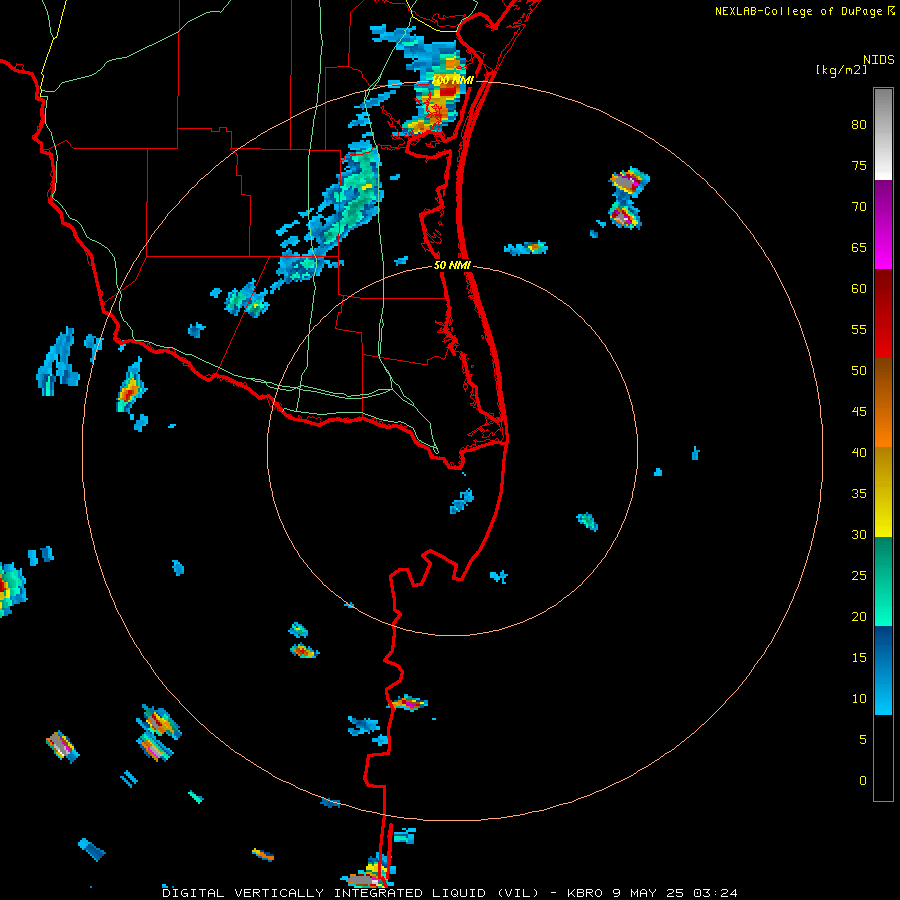Screen dimensions: 900x900
Task: Select the 60 value on the VIL scale
Action: click(x=859, y=289)
